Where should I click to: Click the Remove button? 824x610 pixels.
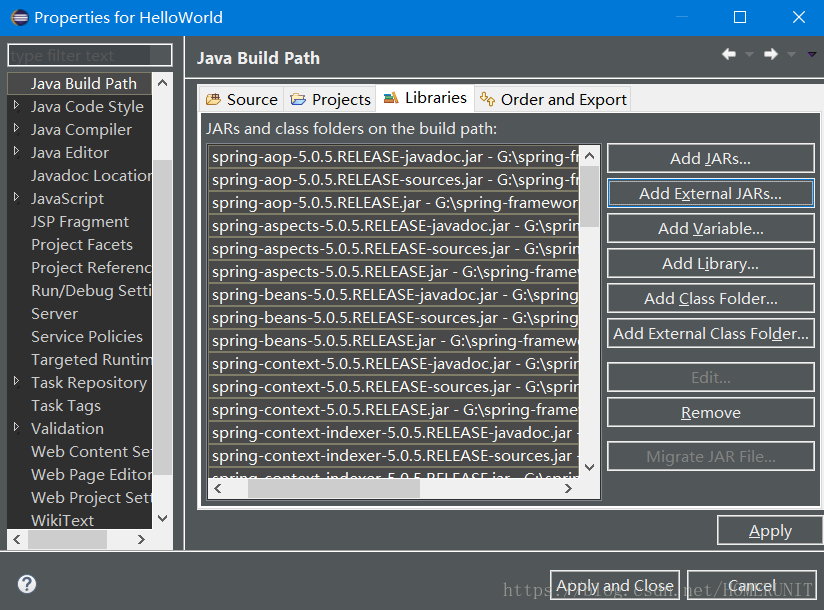(x=710, y=412)
